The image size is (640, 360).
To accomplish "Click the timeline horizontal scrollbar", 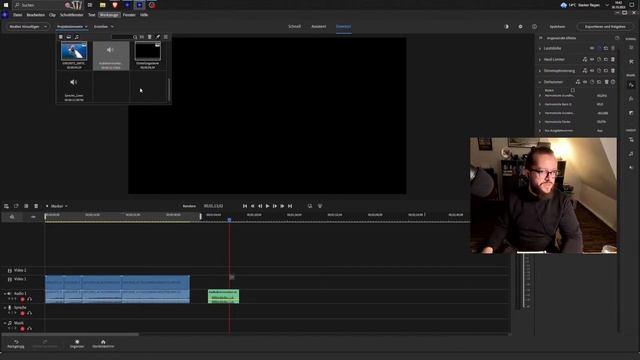I will [70, 334].
